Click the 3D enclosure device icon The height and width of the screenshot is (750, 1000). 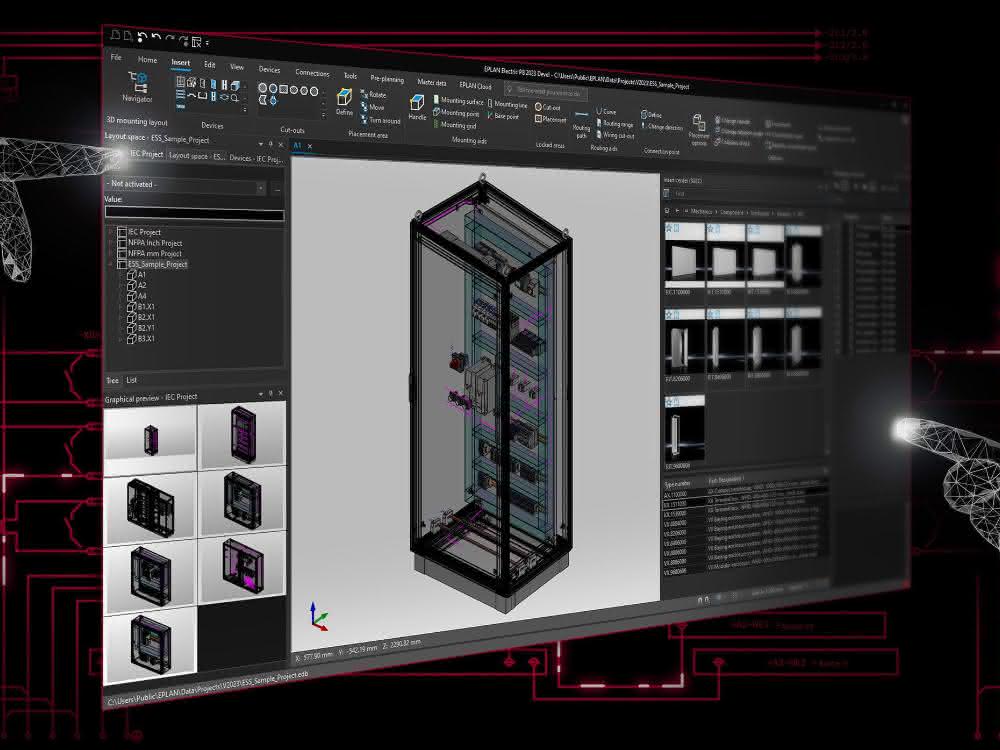tap(235, 85)
